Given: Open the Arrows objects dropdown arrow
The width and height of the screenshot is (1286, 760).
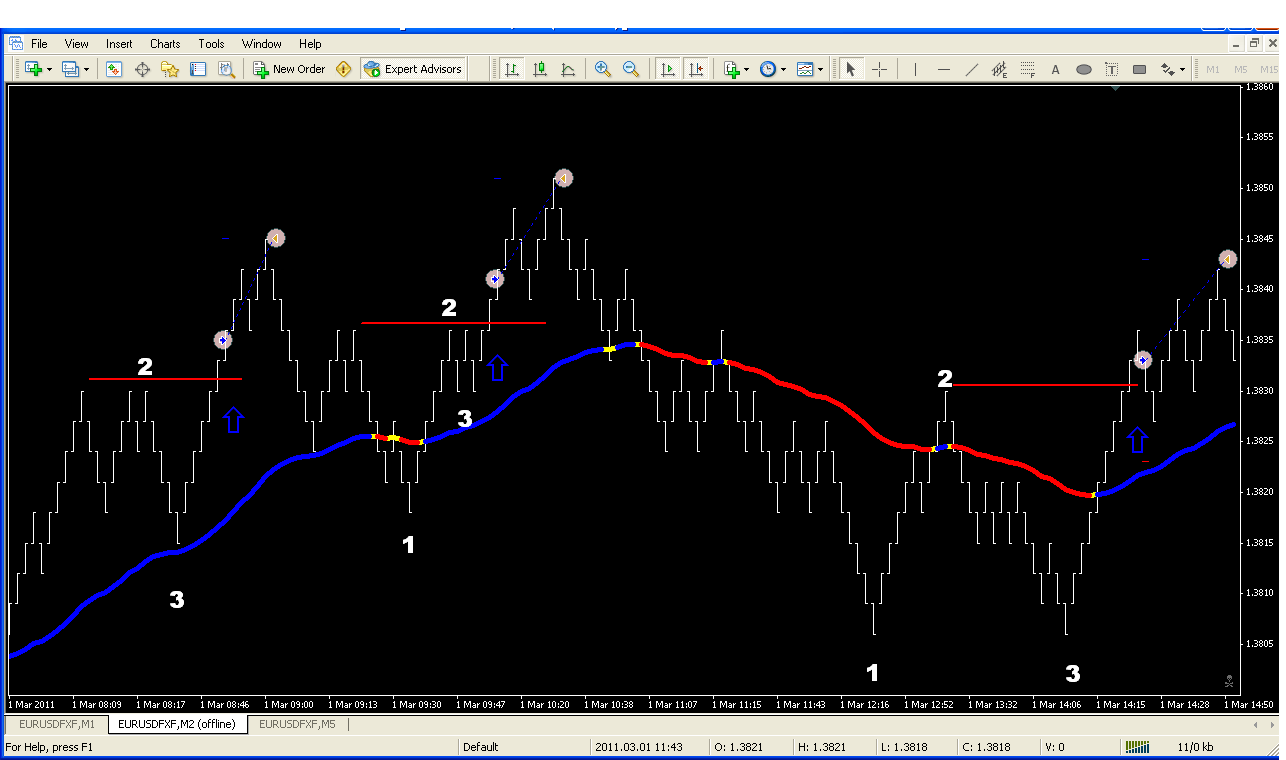Looking at the screenshot, I should 1182,69.
